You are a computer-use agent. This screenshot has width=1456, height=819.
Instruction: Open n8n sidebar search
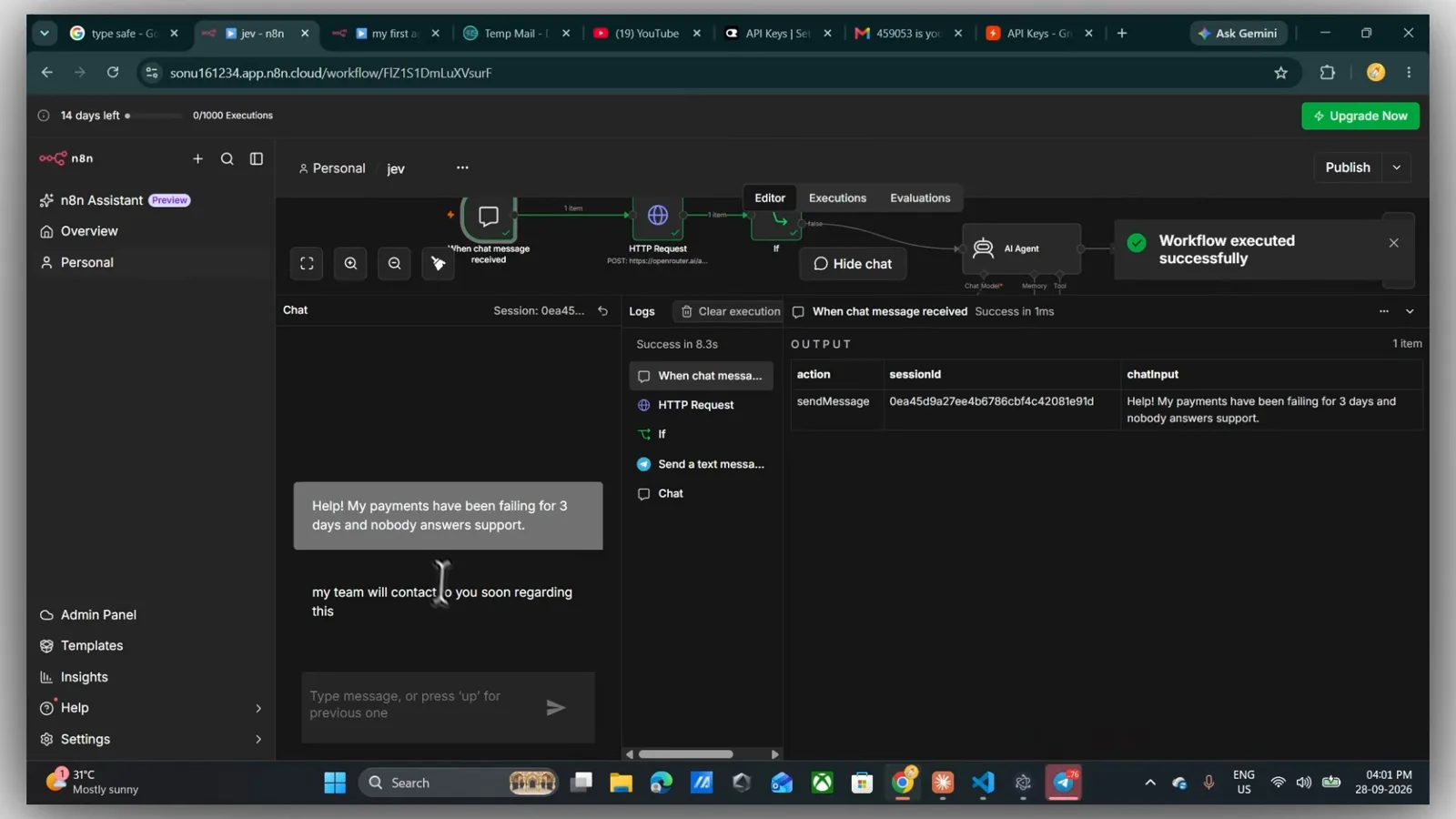227,158
